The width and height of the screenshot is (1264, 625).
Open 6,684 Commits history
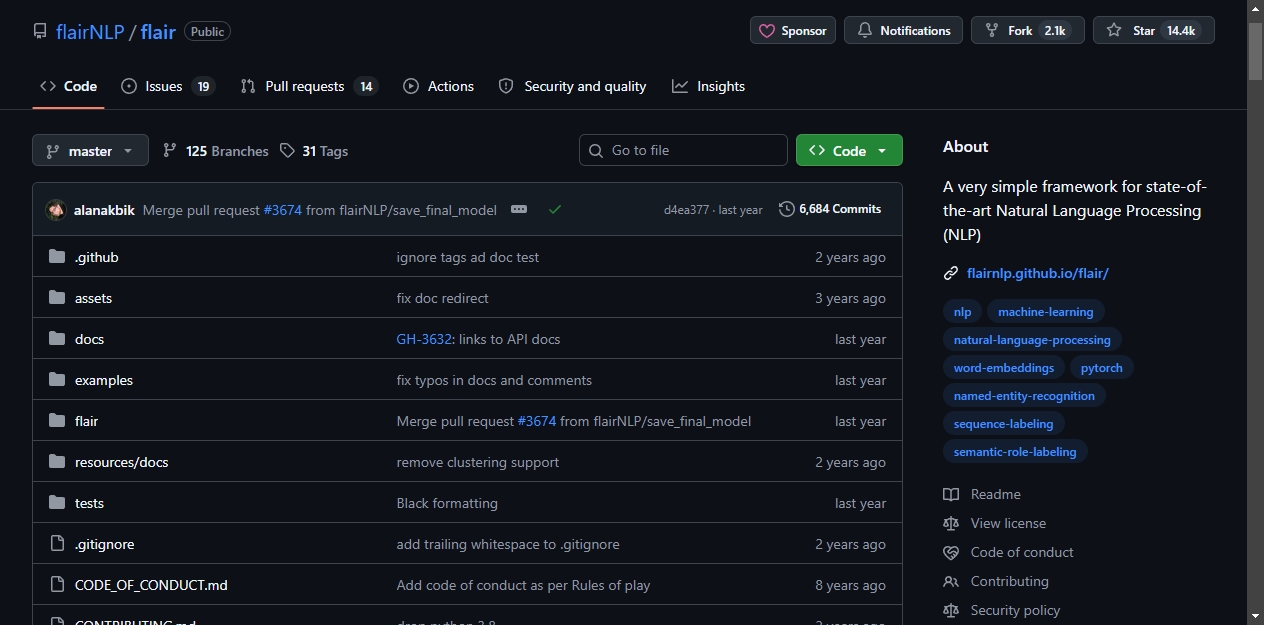click(x=830, y=209)
